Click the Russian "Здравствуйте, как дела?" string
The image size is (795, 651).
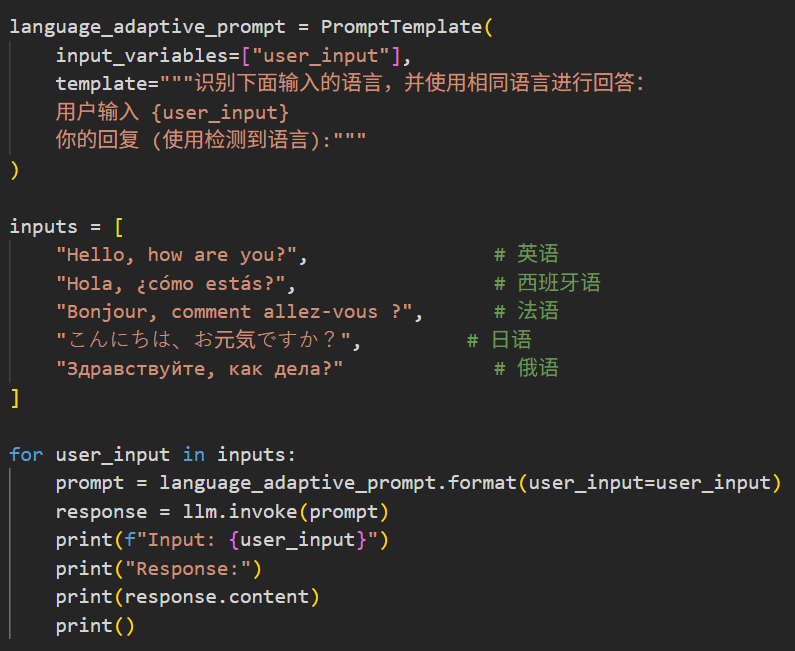click(199, 369)
